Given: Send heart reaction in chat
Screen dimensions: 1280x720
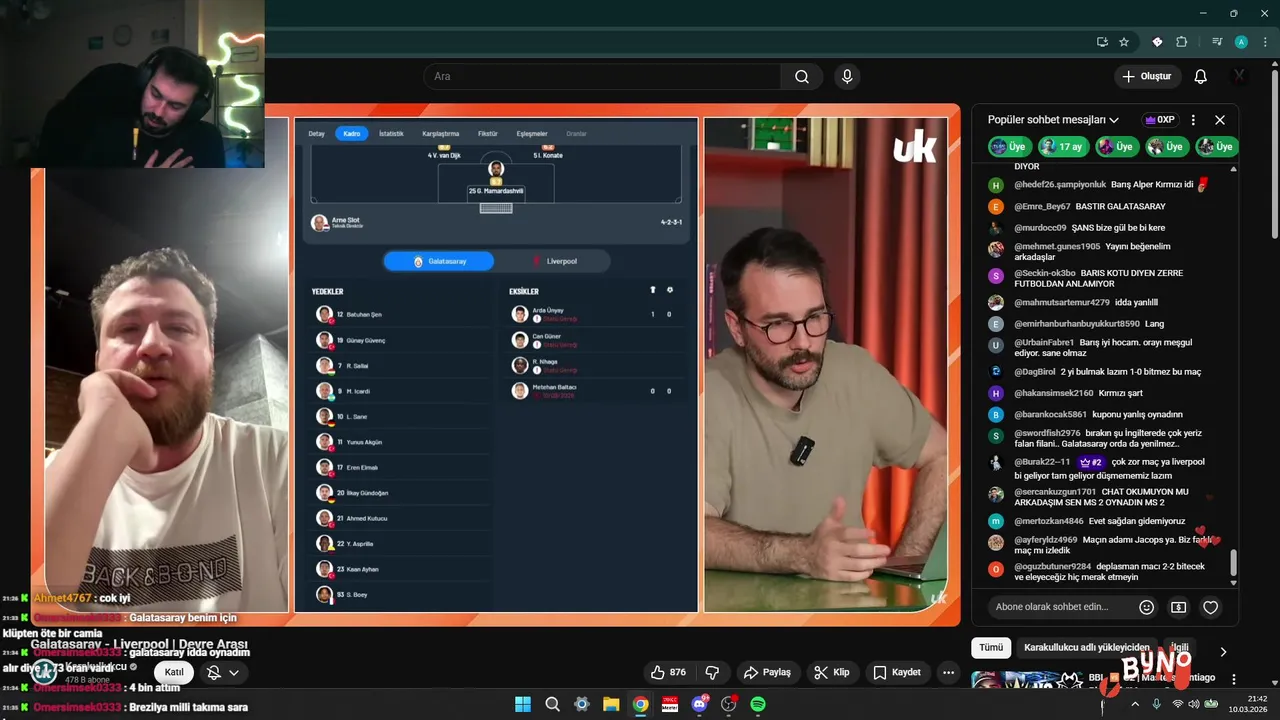Looking at the screenshot, I should (1211, 607).
